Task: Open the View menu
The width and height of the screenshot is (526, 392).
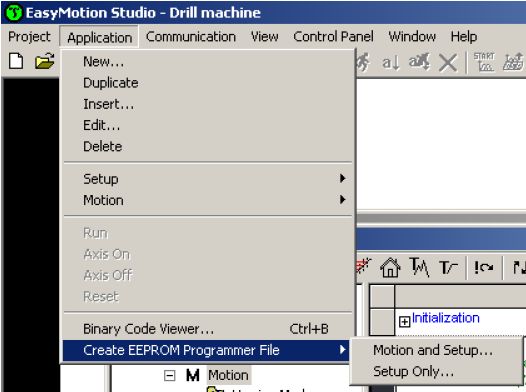Action: click(x=265, y=37)
